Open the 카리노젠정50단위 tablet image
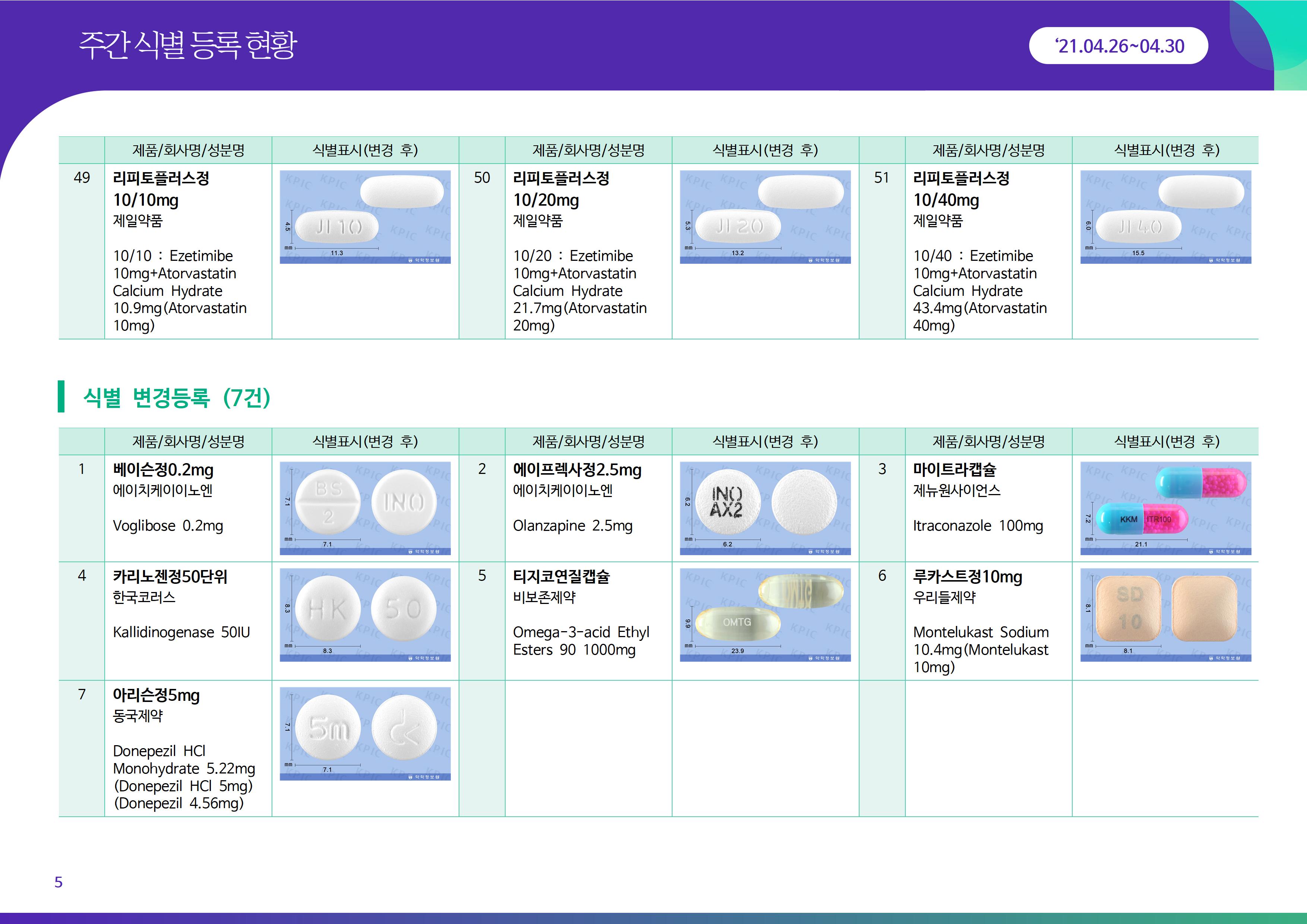1307x924 pixels. point(365,615)
